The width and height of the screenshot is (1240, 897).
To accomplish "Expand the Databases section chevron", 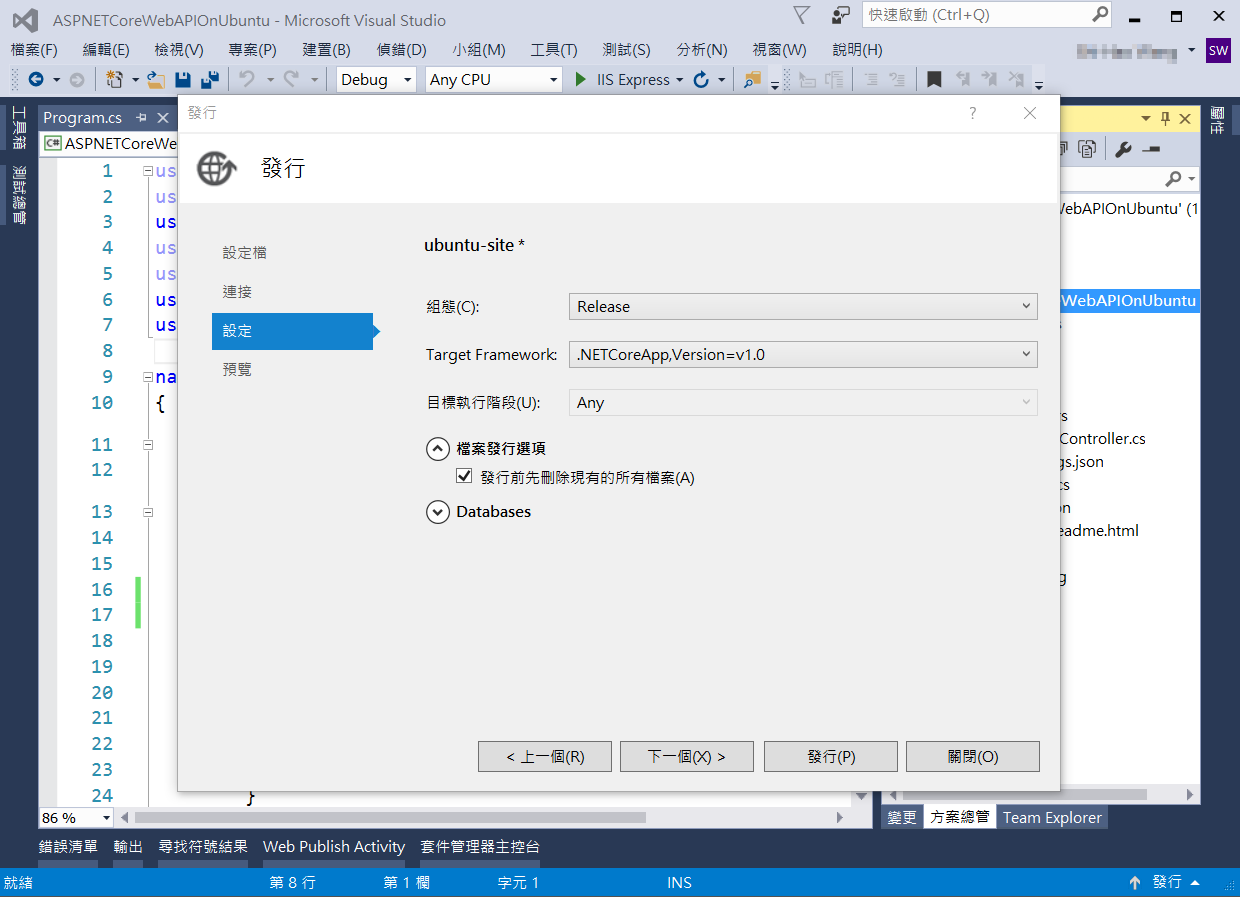I will 437,512.
